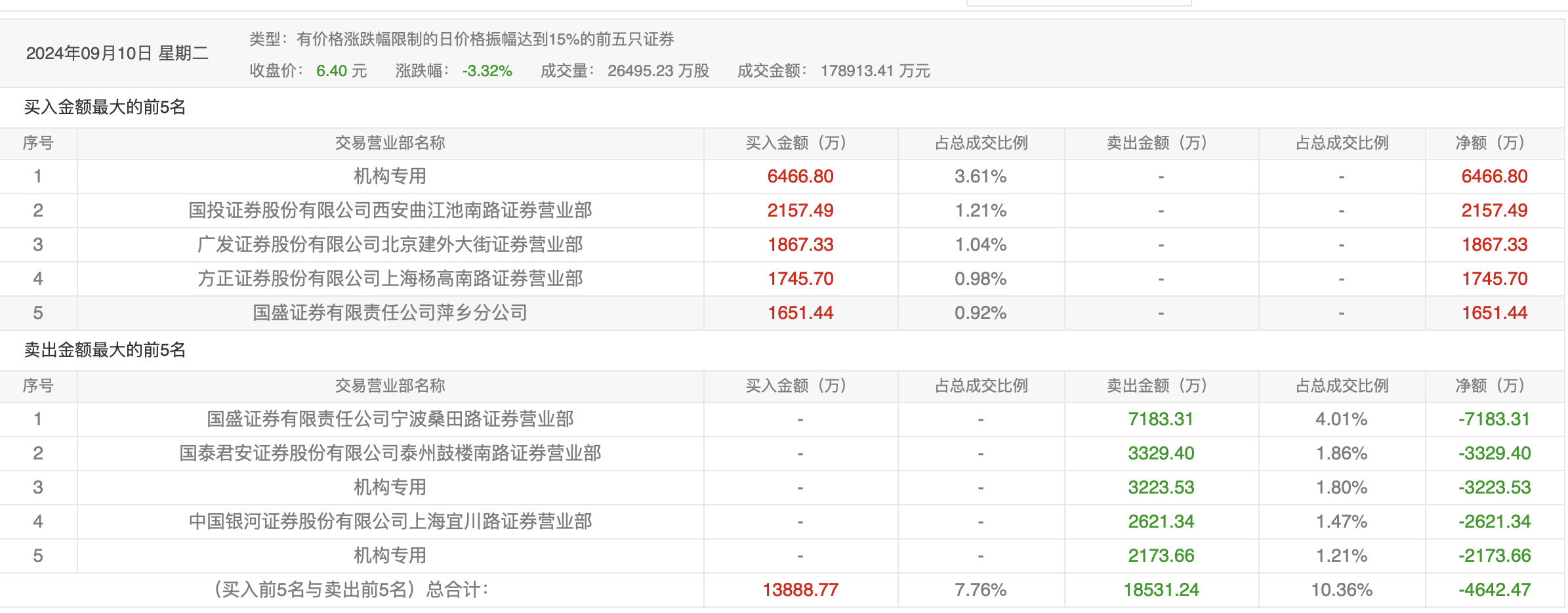Select 国盛证券 萍乡分公司 row name
The width and height of the screenshot is (1568, 613).
tap(390, 313)
